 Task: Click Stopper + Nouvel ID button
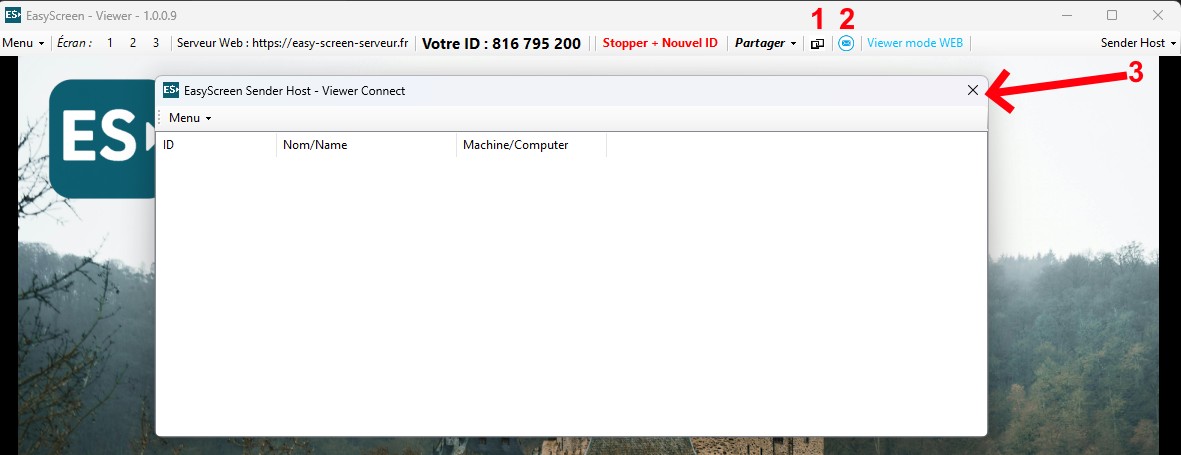659,44
